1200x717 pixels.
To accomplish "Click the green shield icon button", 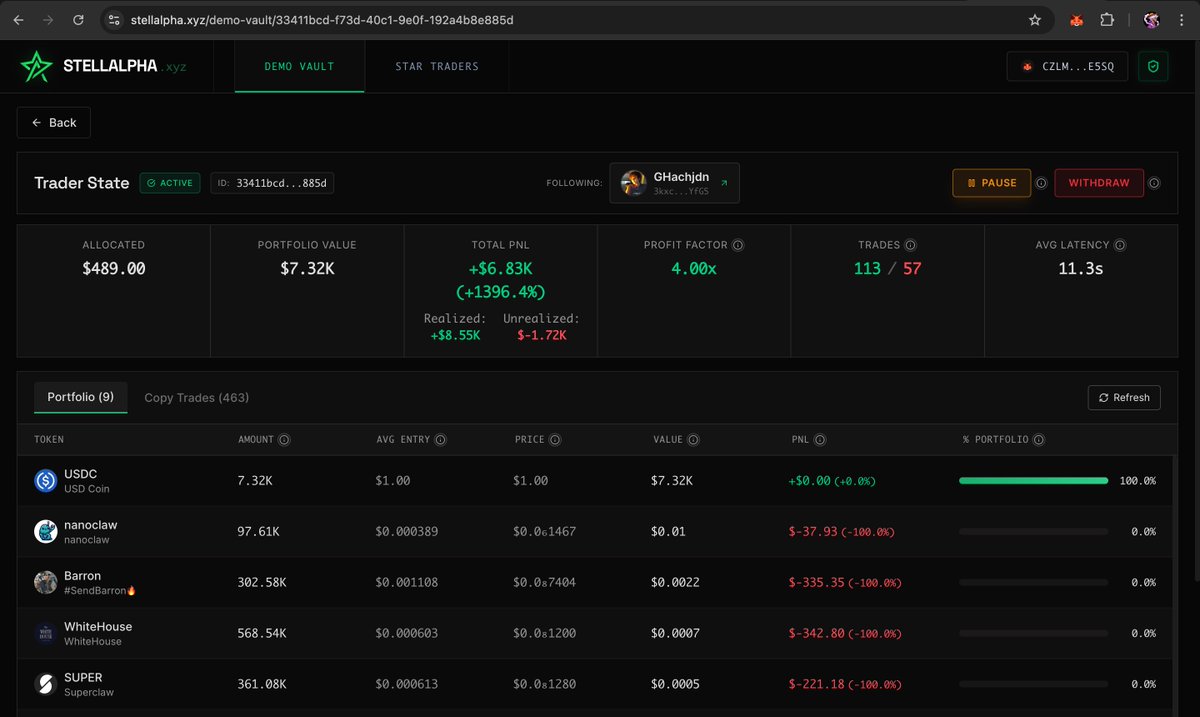I will click(1153, 67).
